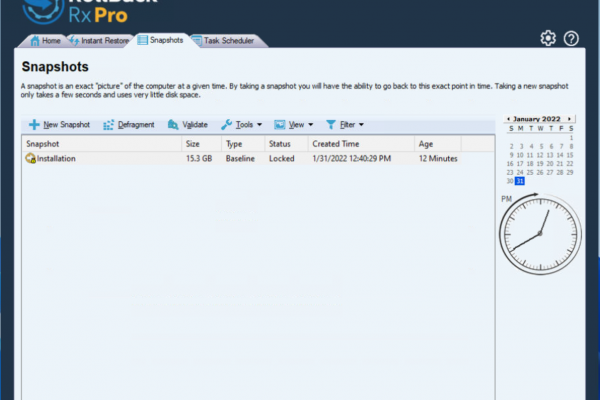
Task: Click the Installation snapshot lock icon
Action: click(x=30, y=158)
